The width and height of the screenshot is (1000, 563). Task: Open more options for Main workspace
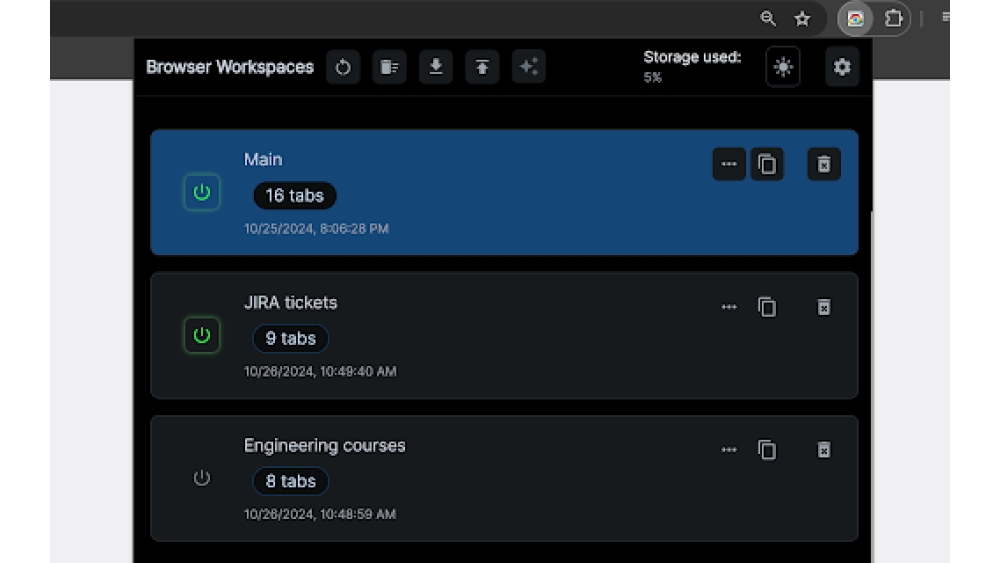pyautogui.click(x=729, y=165)
